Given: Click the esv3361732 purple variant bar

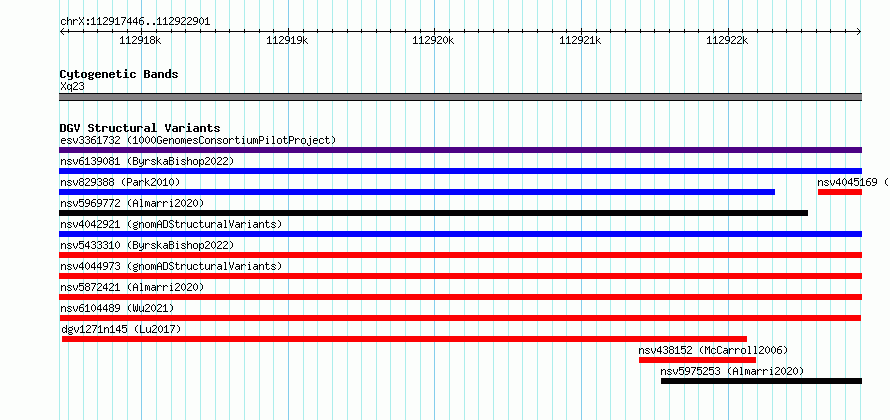Looking at the screenshot, I should [x=460, y=150].
